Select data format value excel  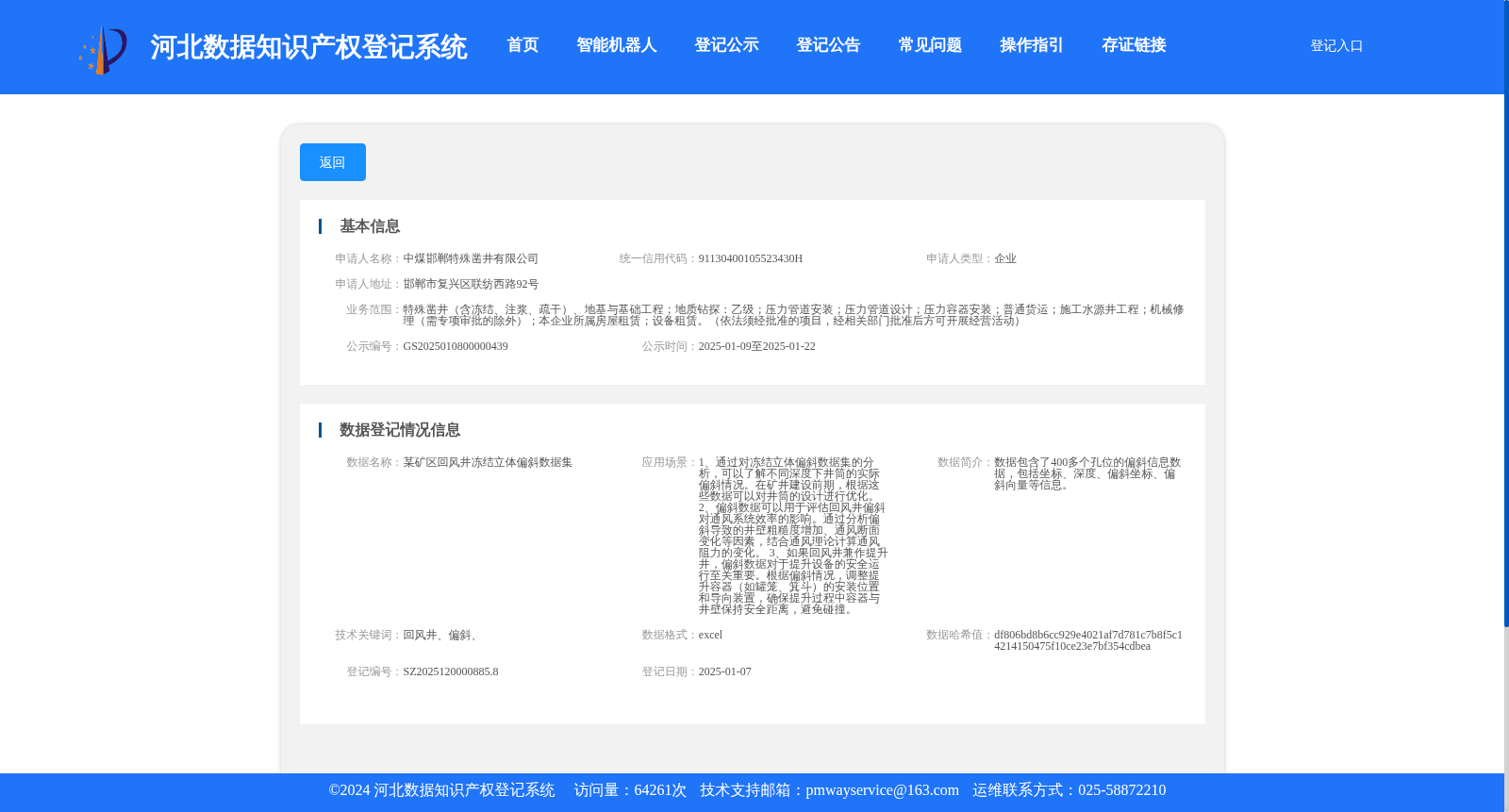[710, 635]
